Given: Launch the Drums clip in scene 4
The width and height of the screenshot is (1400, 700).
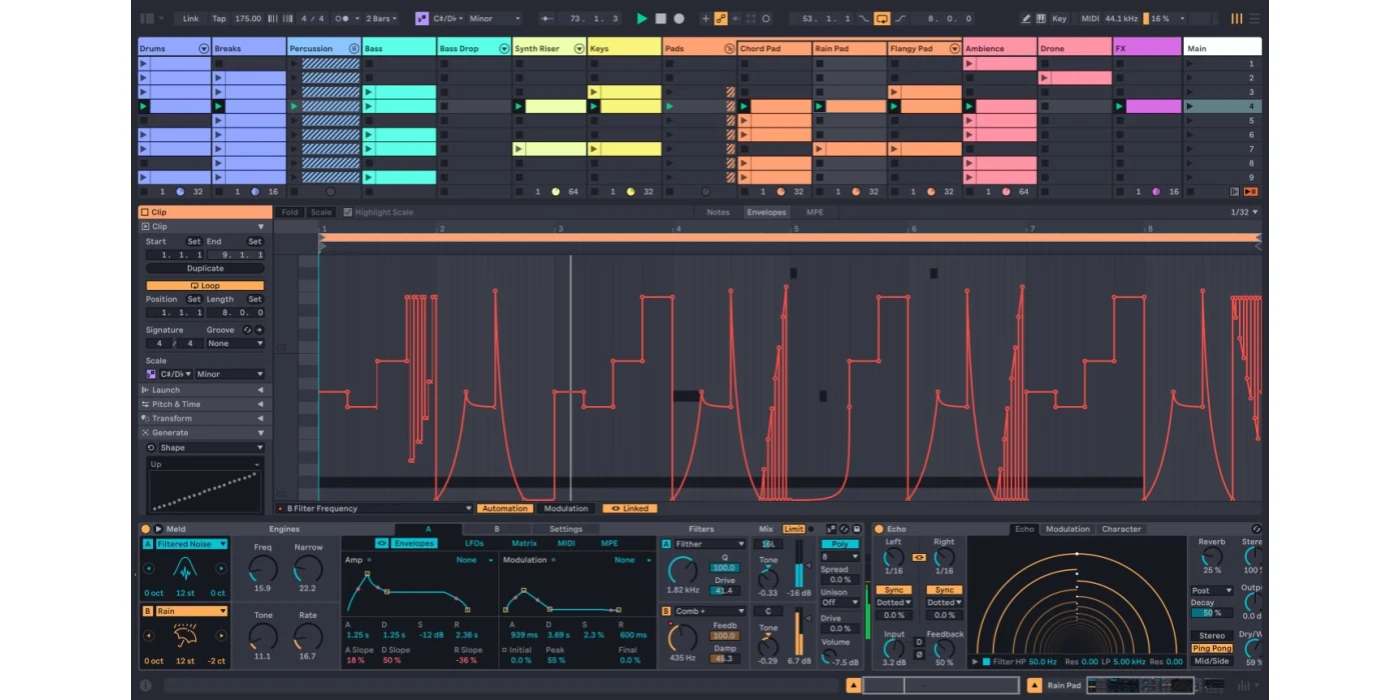Looking at the screenshot, I should pyautogui.click(x=144, y=106).
